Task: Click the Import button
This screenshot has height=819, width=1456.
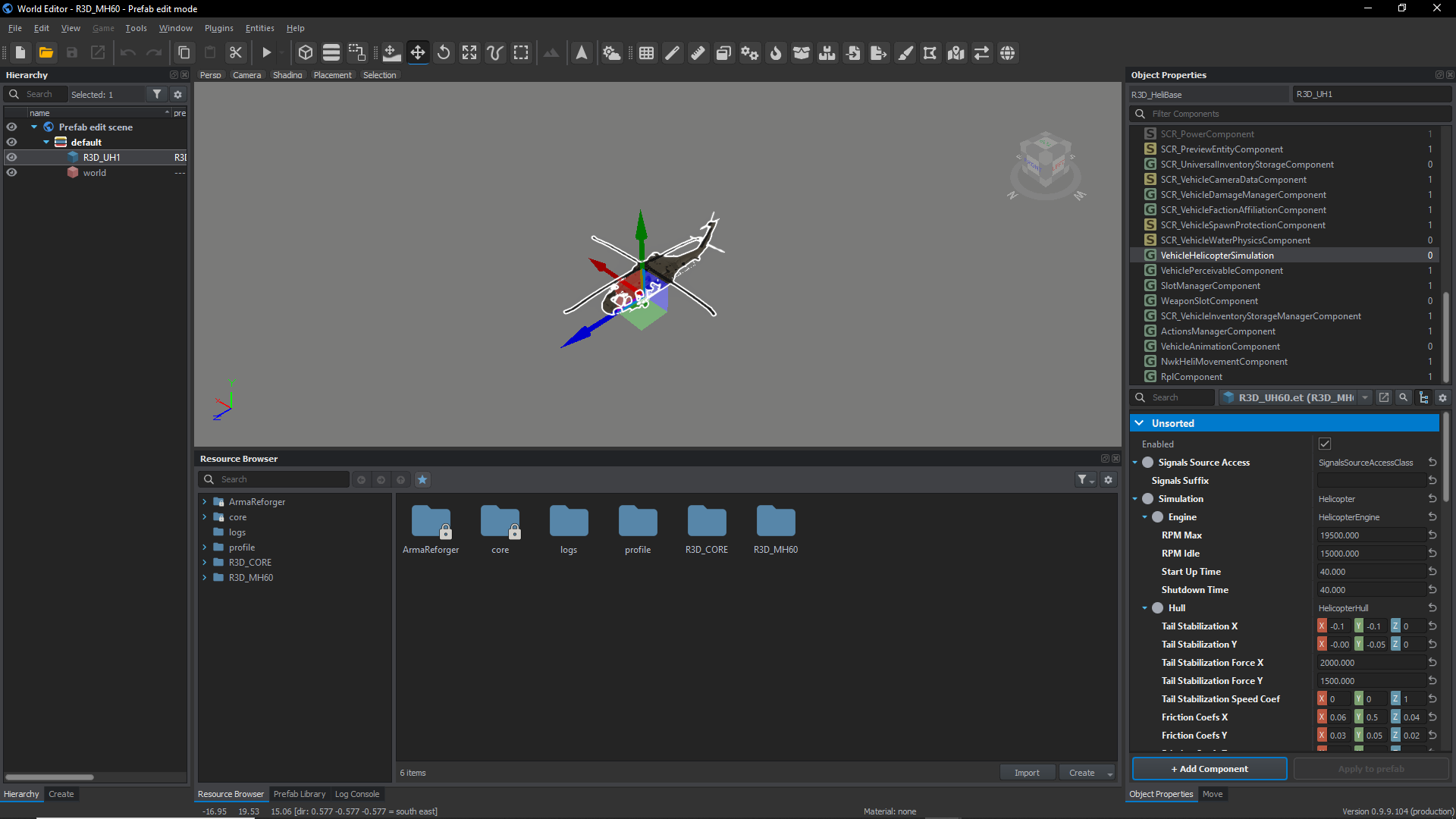Action: pos(1027,773)
